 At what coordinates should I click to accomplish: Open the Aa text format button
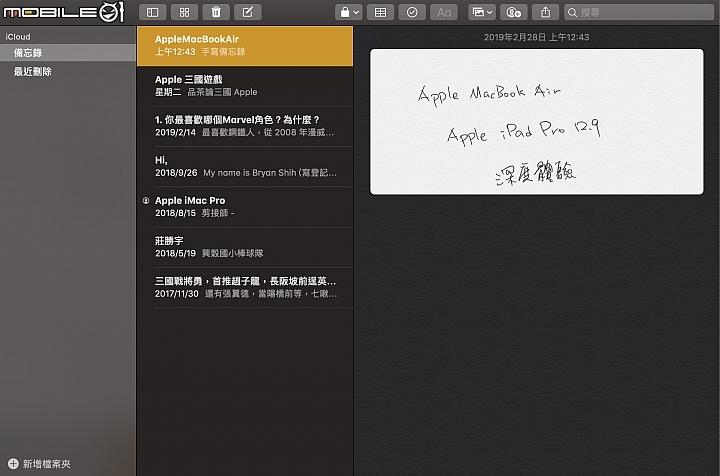[444, 12]
